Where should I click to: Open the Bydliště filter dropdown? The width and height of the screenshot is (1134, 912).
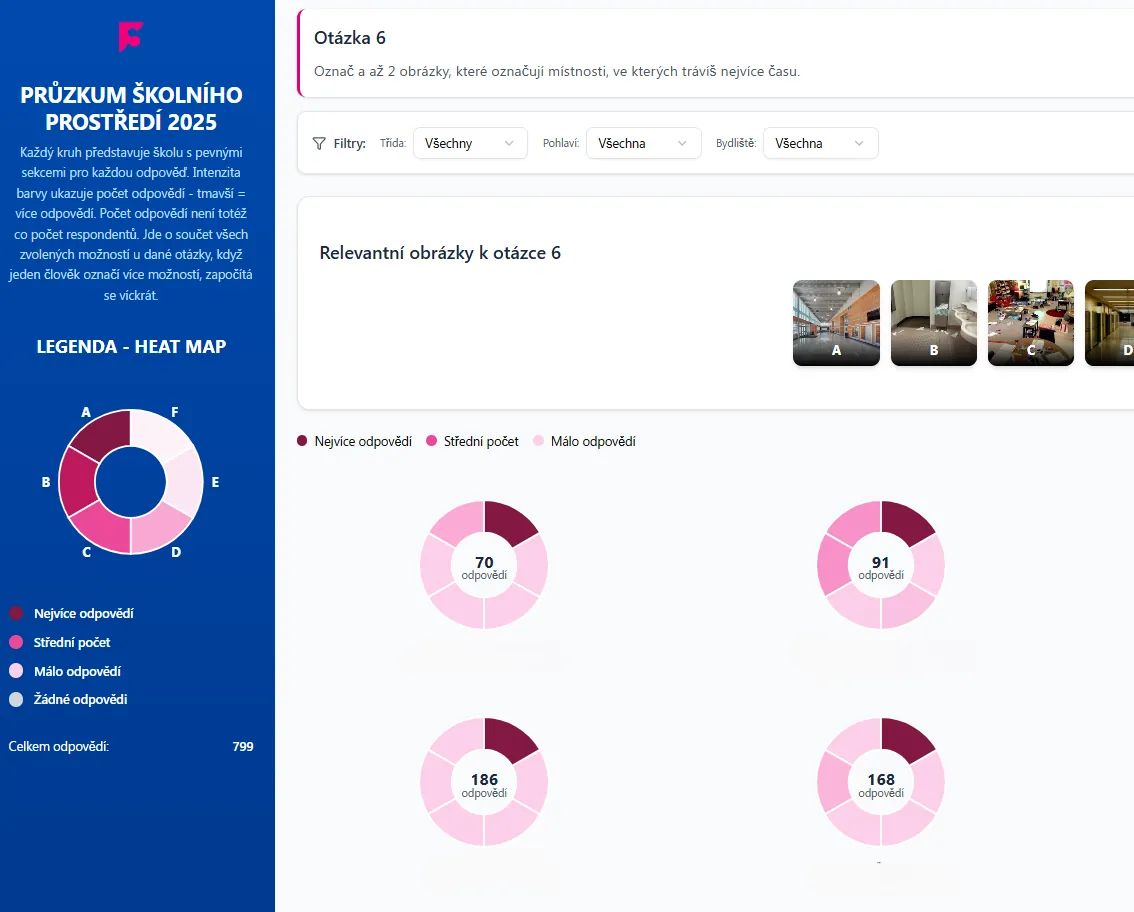point(820,143)
